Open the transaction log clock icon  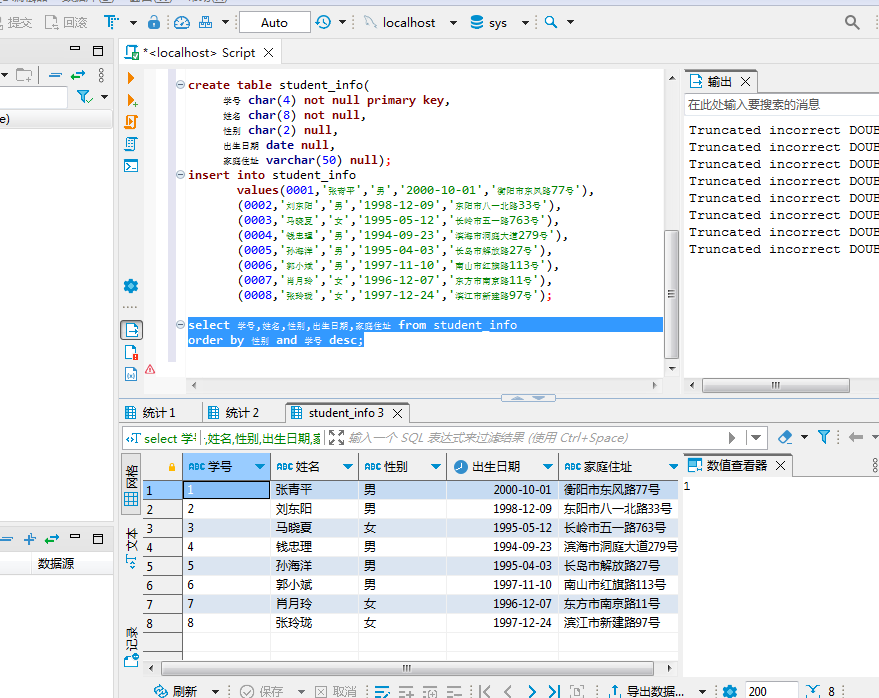click(x=323, y=22)
